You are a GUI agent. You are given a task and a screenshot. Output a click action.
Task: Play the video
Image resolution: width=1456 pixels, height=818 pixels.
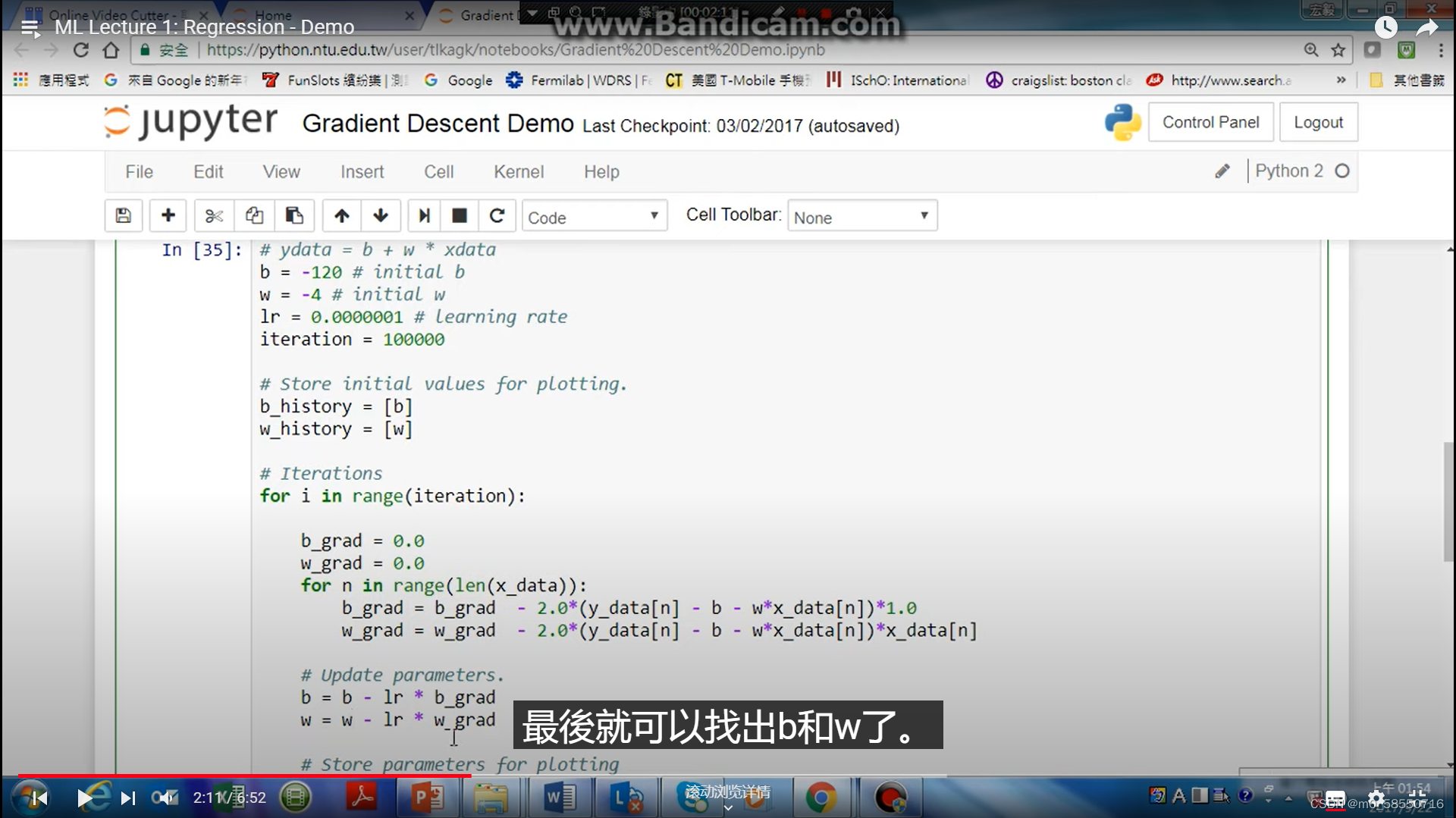(x=84, y=798)
